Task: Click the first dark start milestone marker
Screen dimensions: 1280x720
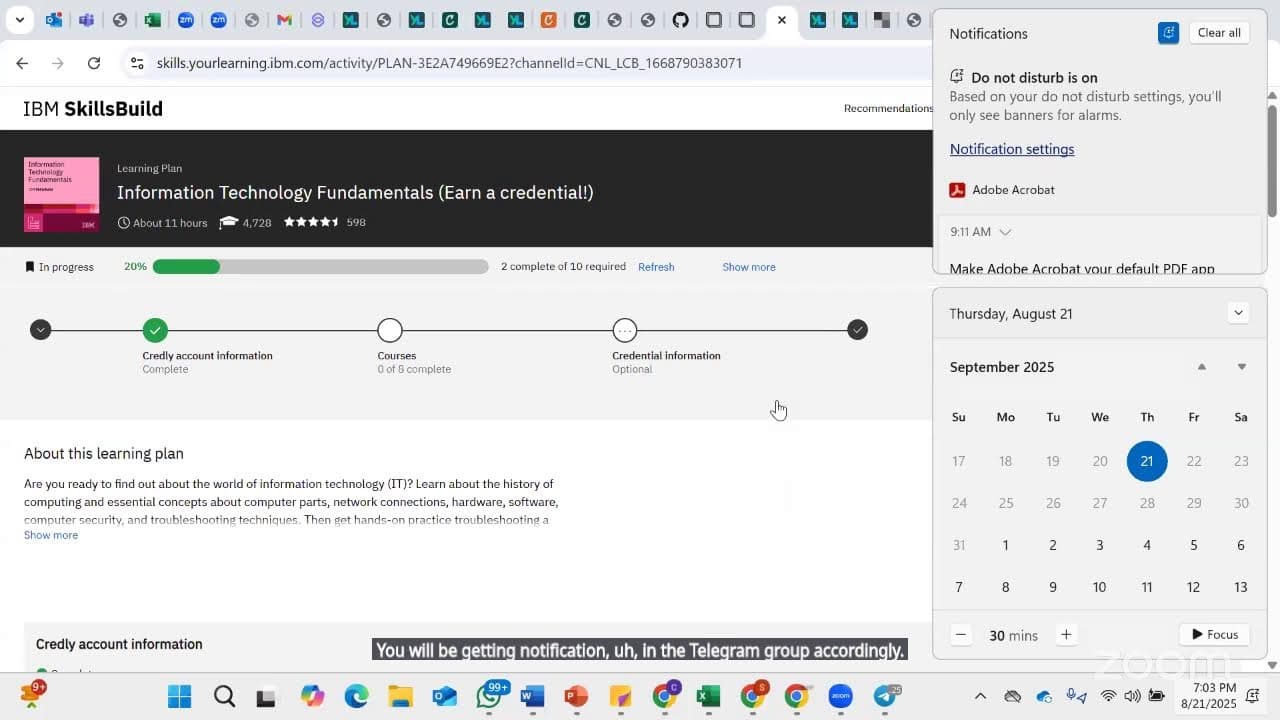Action: click(x=40, y=330)
